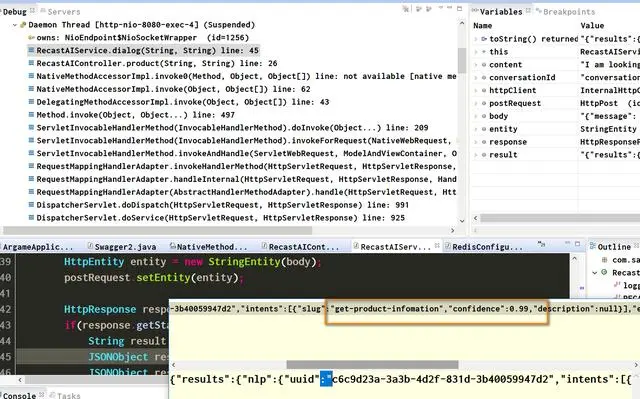Viewport: 640px width, 399px height.
Task: Expand the httpClient variable
Action: click(476, 91)
